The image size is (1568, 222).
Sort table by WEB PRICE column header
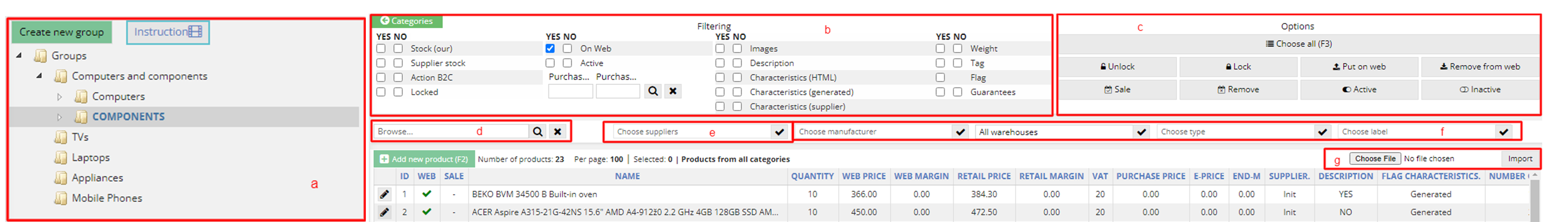point(863,176)
